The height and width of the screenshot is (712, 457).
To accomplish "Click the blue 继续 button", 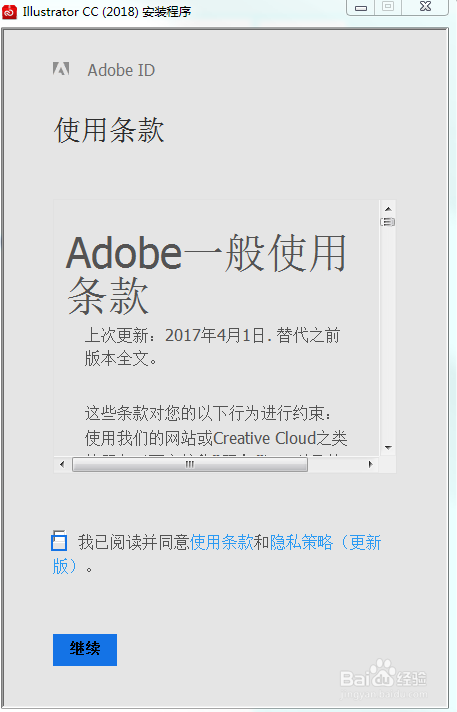I will (x=85, y=650).
